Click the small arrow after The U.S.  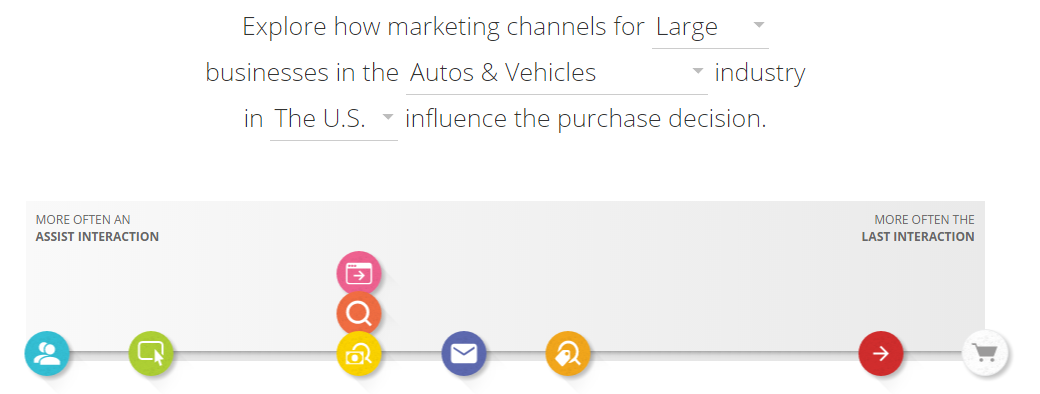coord(388,117)
